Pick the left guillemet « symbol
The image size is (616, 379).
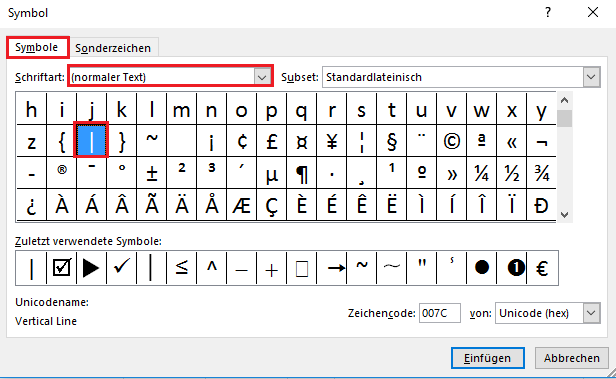point(512,141)
